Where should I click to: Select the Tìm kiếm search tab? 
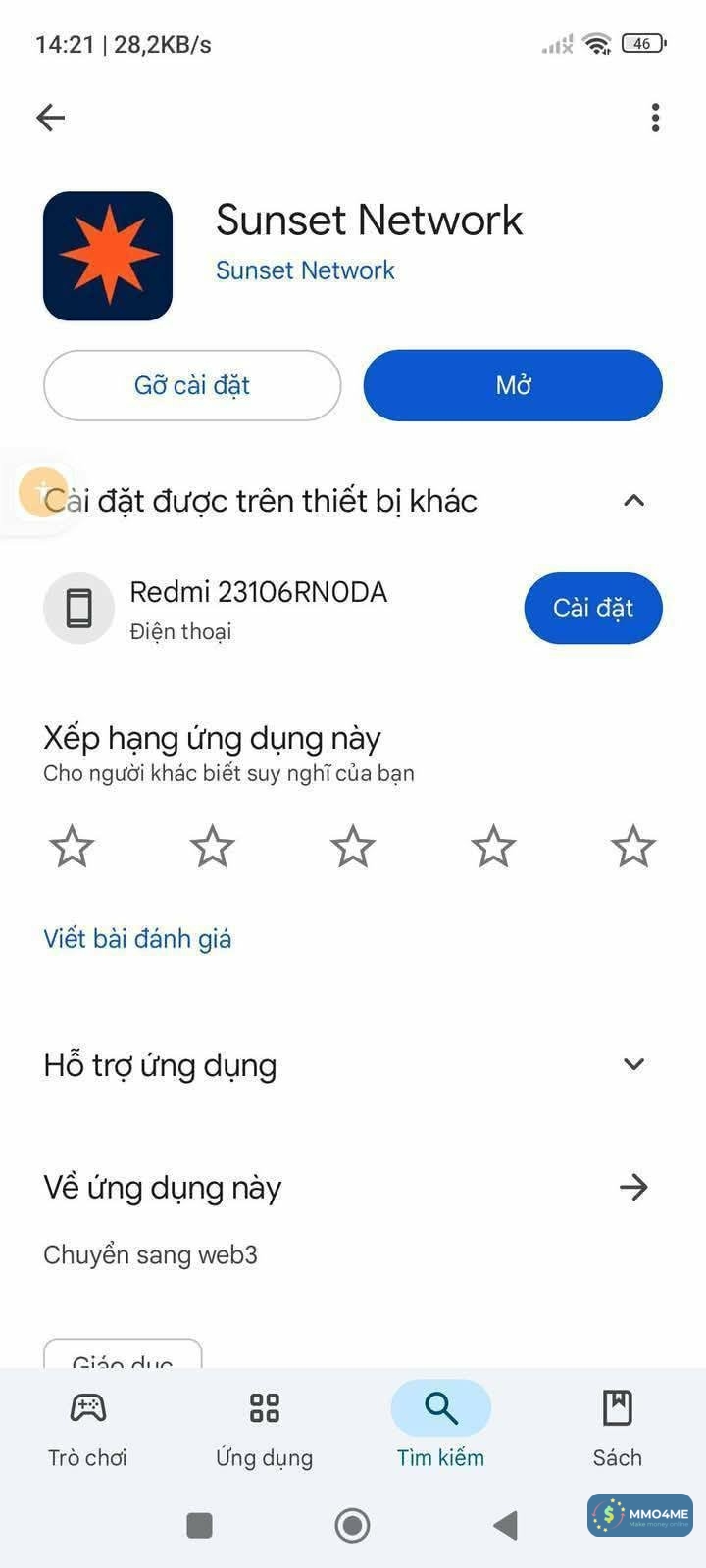[x=441, y=1428]
